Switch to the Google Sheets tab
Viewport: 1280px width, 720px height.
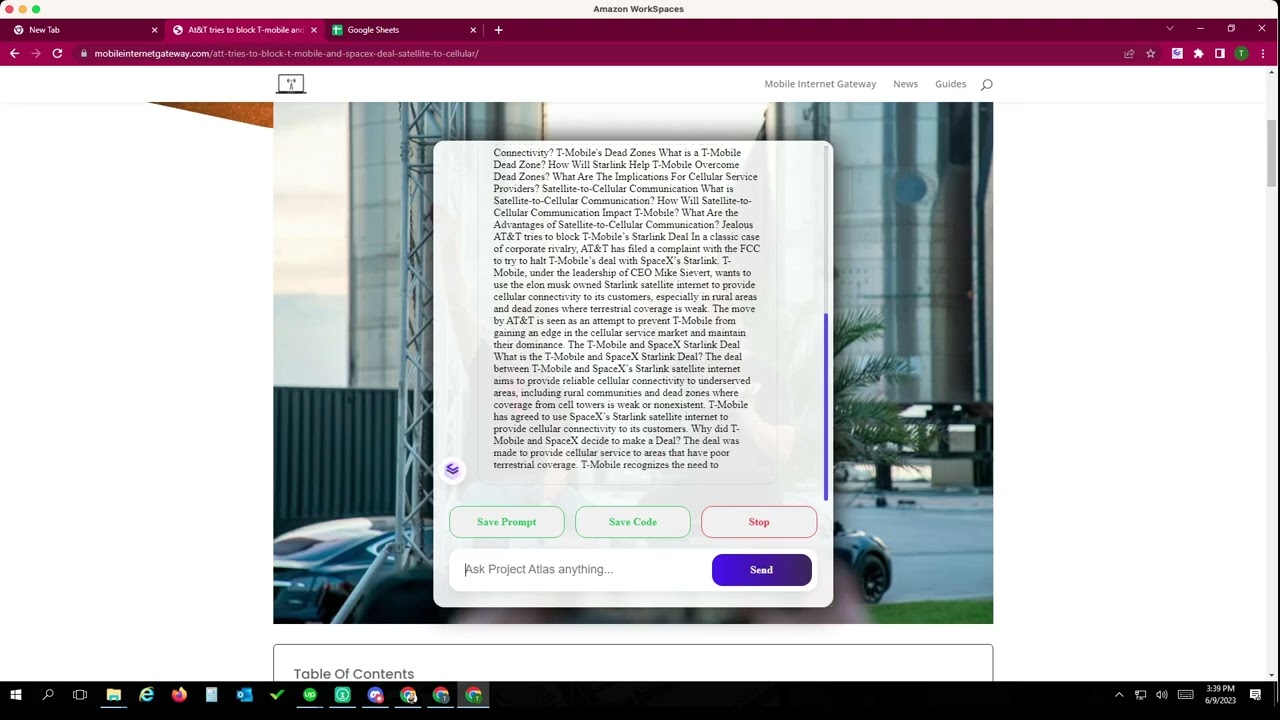point(402,30)
